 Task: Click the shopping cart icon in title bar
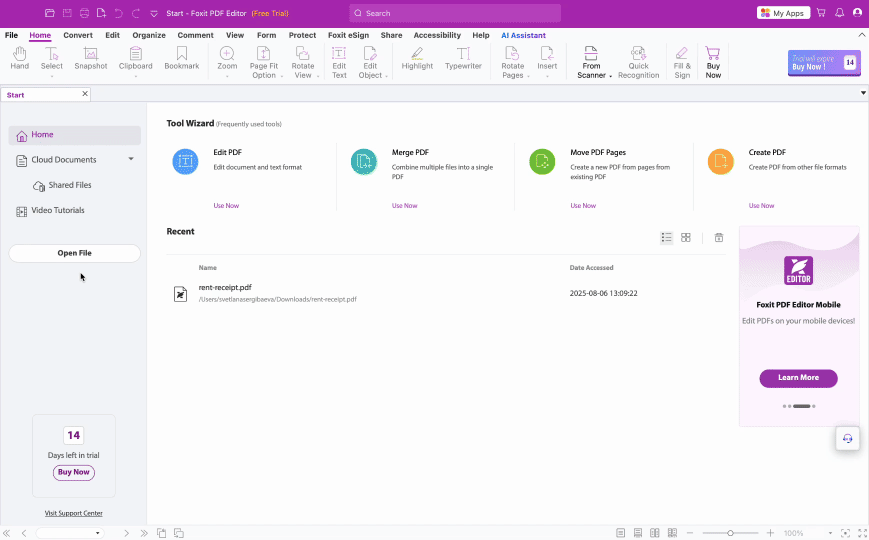pos(821,13)
